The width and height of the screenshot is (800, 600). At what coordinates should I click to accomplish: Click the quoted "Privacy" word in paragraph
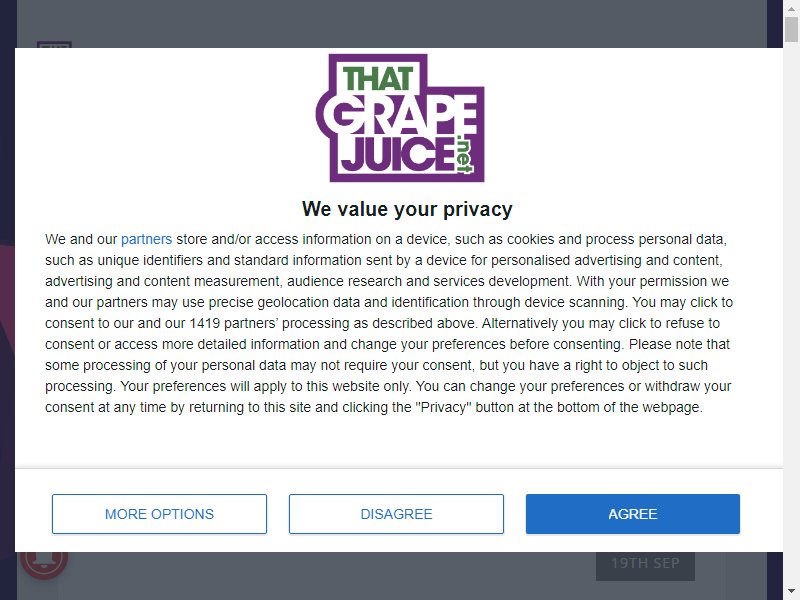[x=443, y=407]
